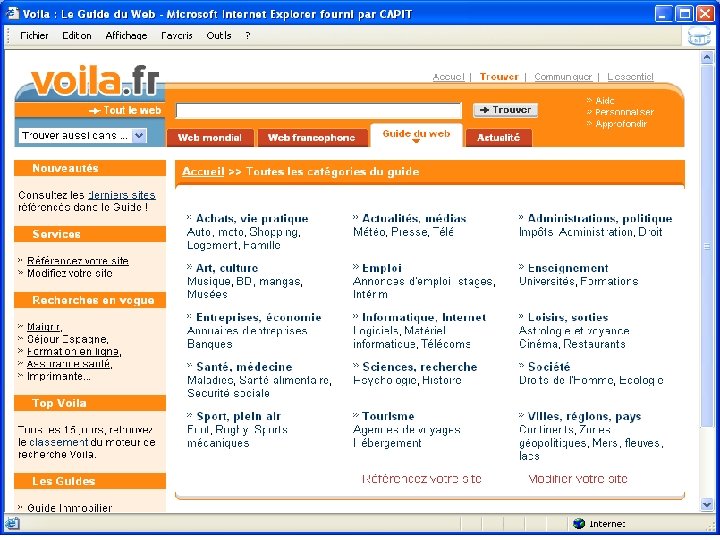Click 'Météo, Presse, Télé' subcategory text

point(403,232)
